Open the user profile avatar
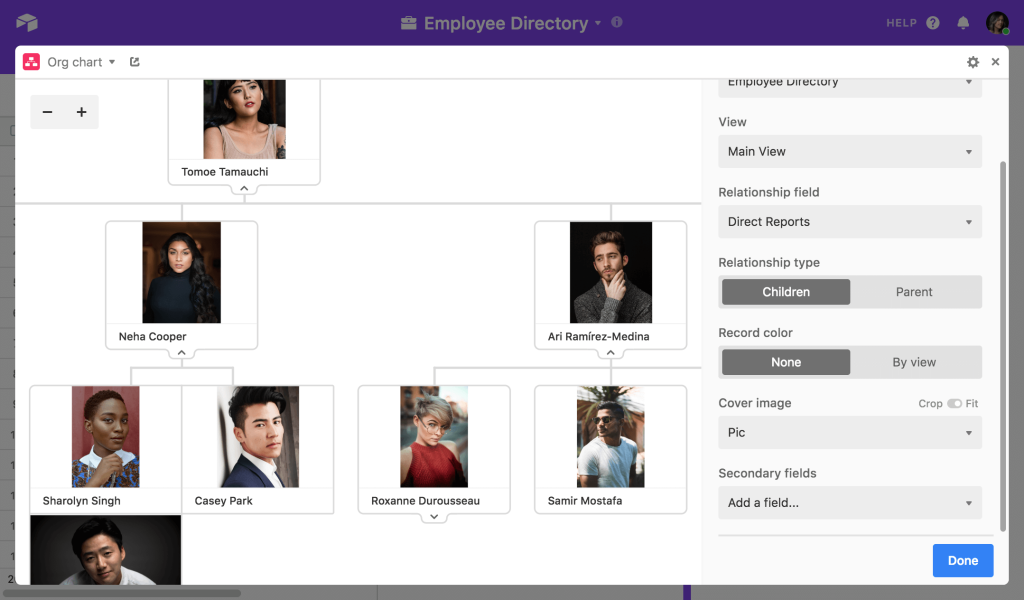The image size is (1024, 600). (997, 23)
